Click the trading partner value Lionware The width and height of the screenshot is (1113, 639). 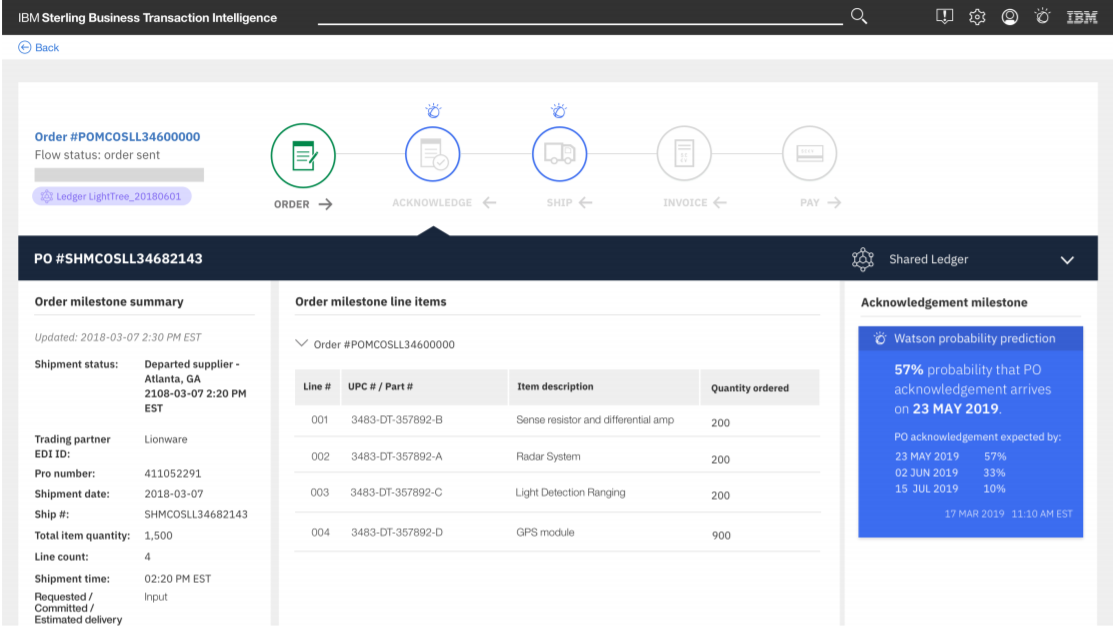coord(166,439)
